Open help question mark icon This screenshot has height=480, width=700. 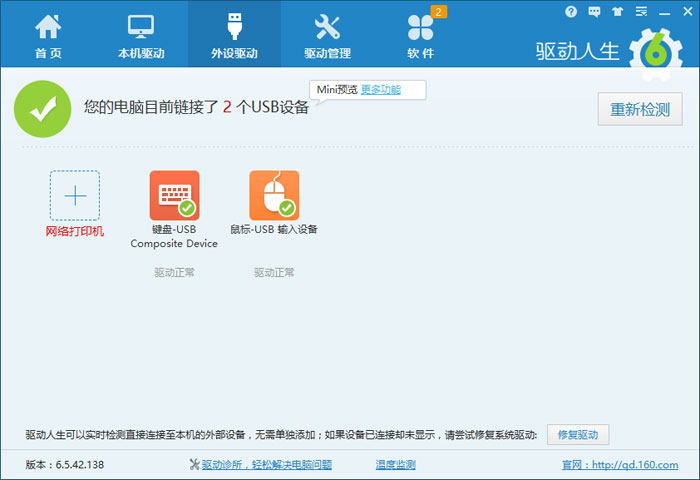click(x=571, y=12)
